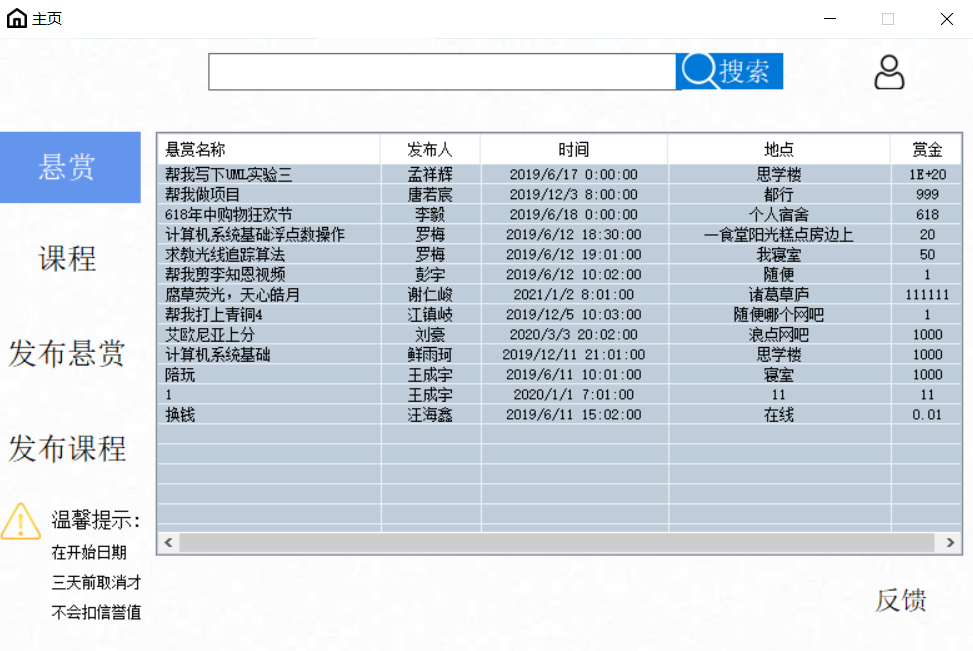Click publisher cell 汪海鑫
Image resolution: width=973 pixels, height=651 pixels.
pos(430,415)
